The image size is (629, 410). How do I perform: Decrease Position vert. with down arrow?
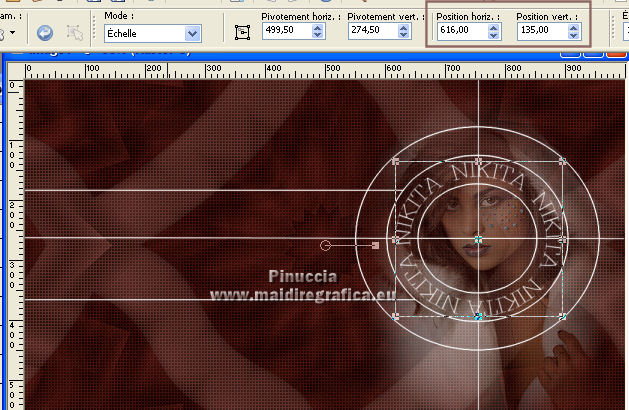[x=574, y=35]
